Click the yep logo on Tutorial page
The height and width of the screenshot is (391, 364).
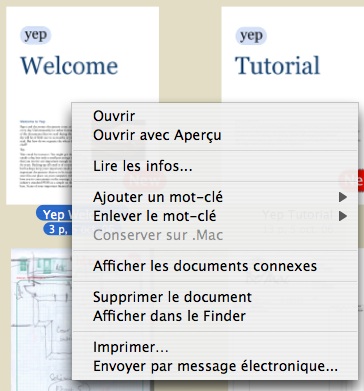click(251, 35)
